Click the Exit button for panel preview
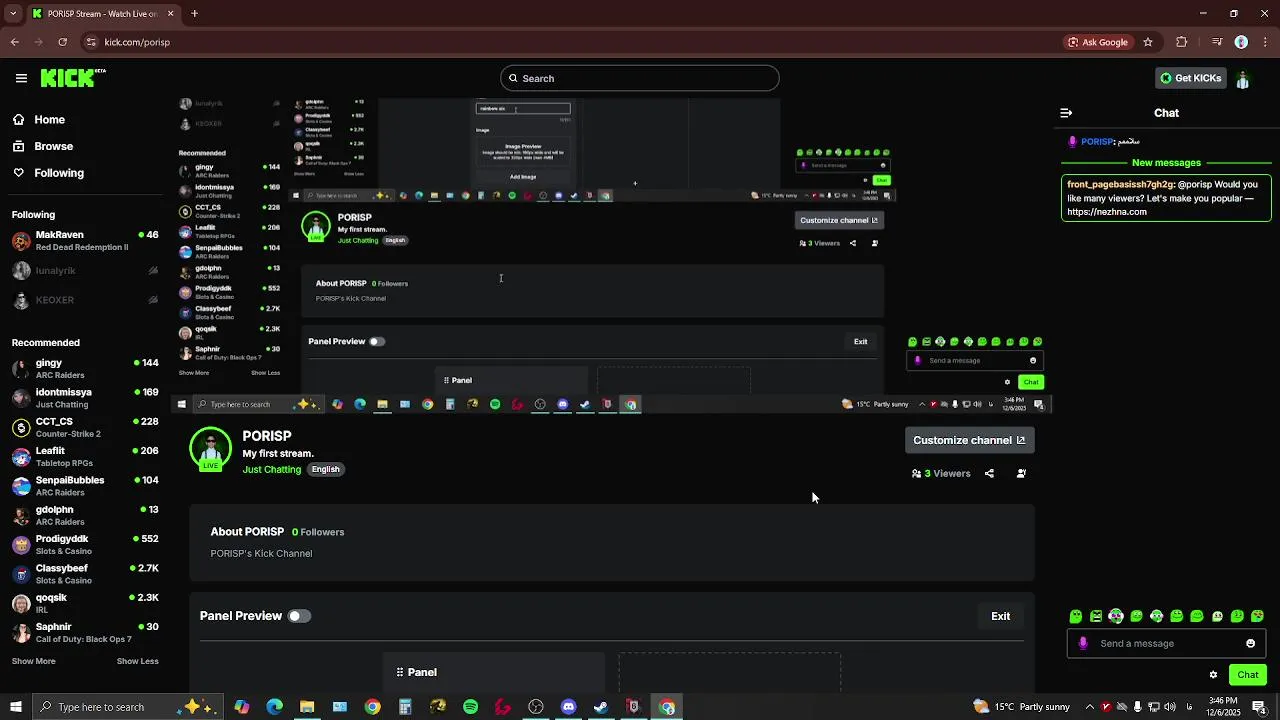The image size is (1280, 720). (x=1000, y=616)
